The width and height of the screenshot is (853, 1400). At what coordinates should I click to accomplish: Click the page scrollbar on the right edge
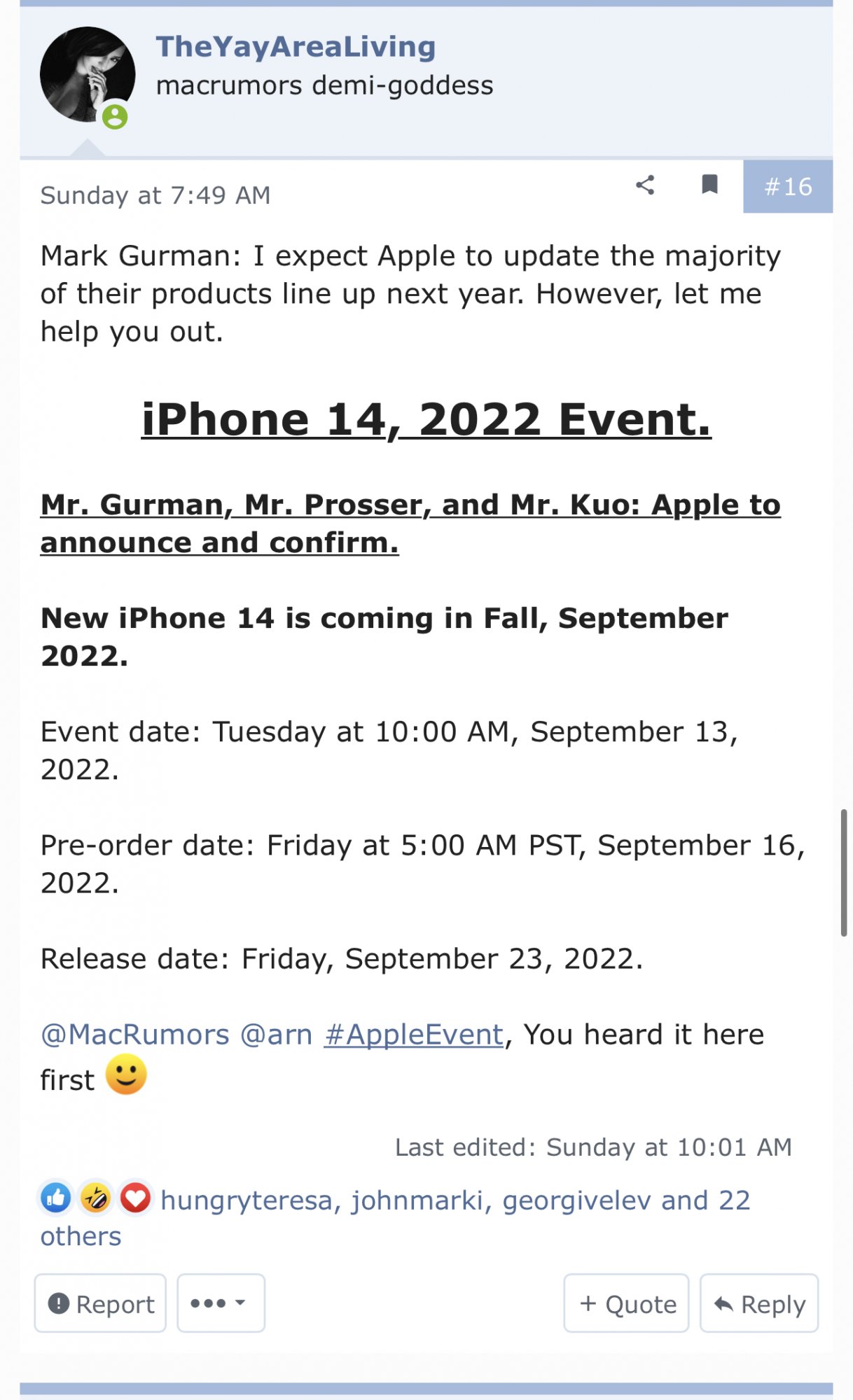click(844, 872)
